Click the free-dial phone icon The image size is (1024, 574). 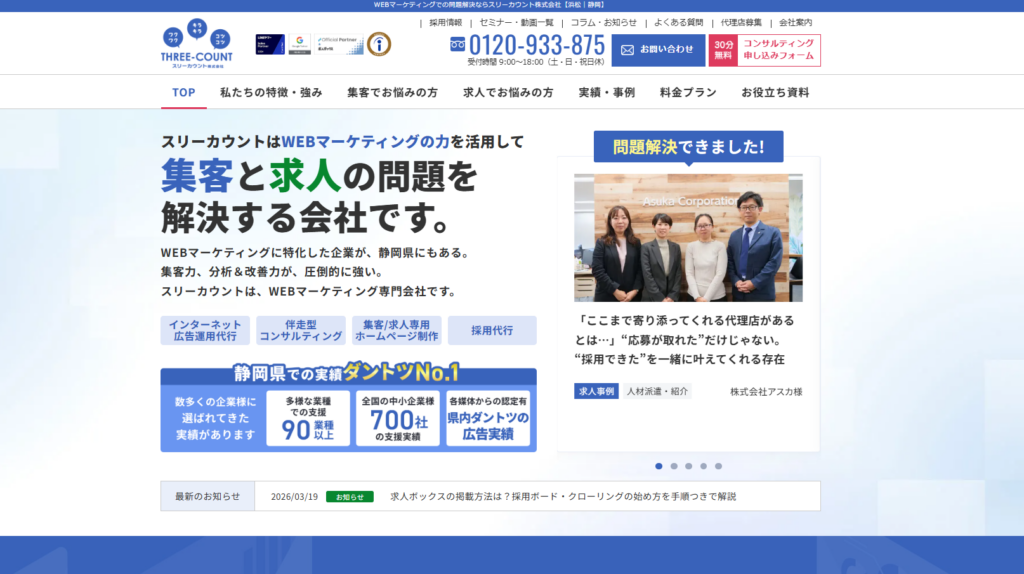click(x=457, y=45)
